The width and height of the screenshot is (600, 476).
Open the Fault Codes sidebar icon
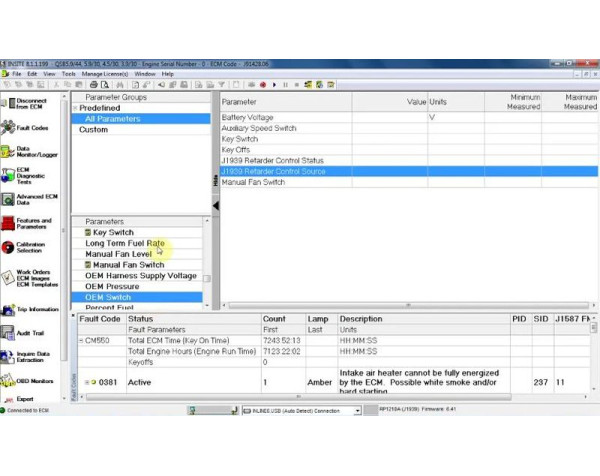point(9,128)
